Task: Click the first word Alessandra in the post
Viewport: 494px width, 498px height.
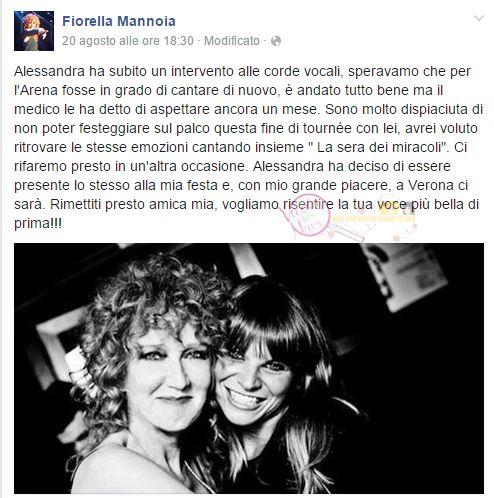Action: [x=49, y=71]
